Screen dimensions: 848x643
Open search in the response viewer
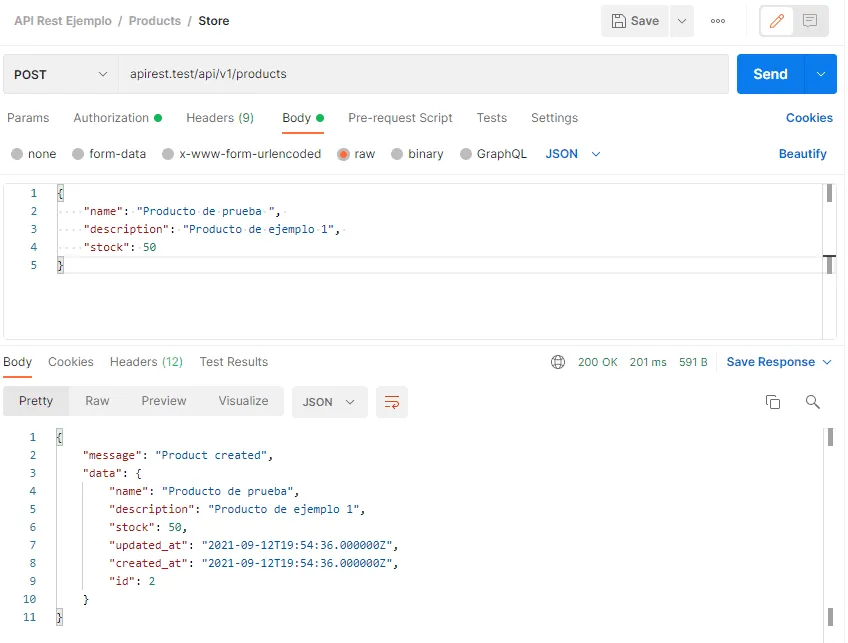(812, 401)
